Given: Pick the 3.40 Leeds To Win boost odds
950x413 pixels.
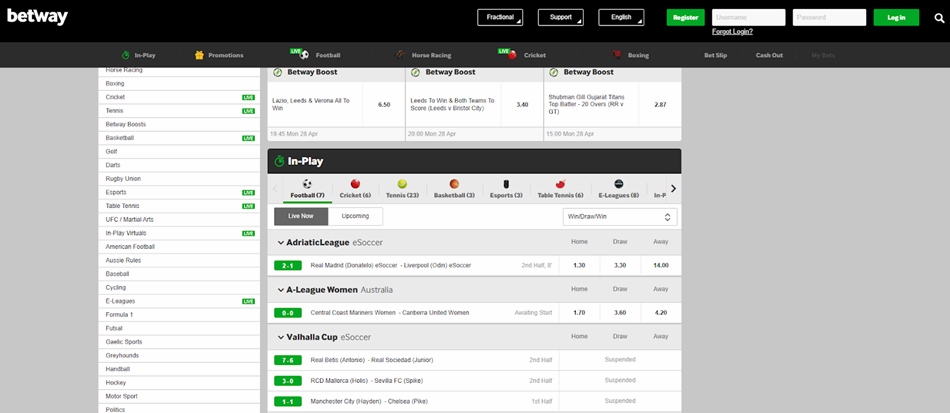Looking at the screenshot, I should tap(522, 105).
